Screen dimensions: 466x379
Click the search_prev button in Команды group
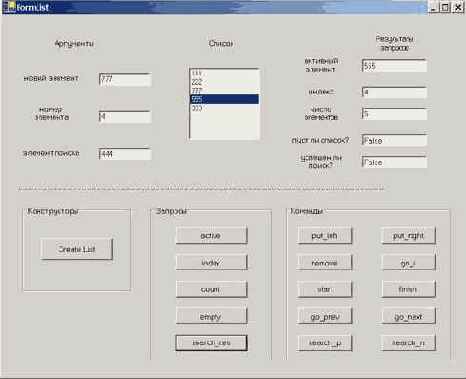(x=325, y=343)
